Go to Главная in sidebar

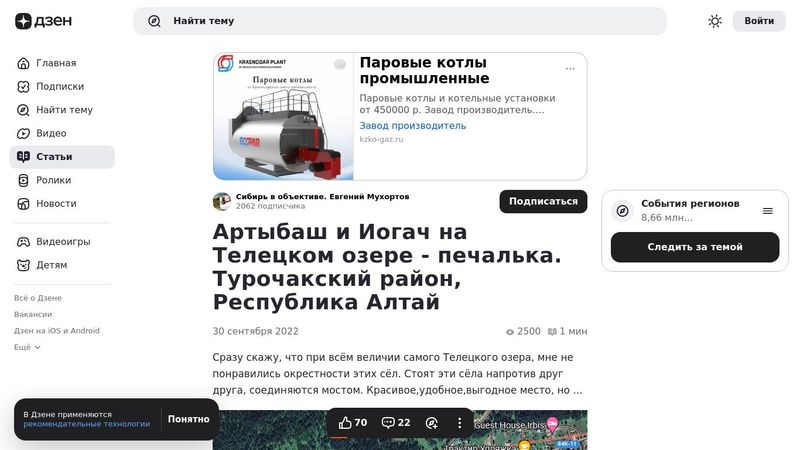[56, 63]
